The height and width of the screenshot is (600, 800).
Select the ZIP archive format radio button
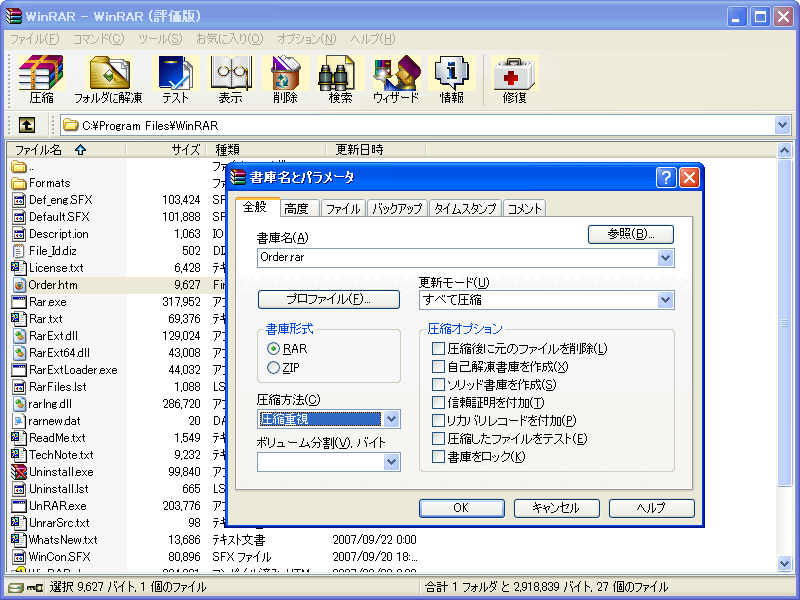click(273, 368)
